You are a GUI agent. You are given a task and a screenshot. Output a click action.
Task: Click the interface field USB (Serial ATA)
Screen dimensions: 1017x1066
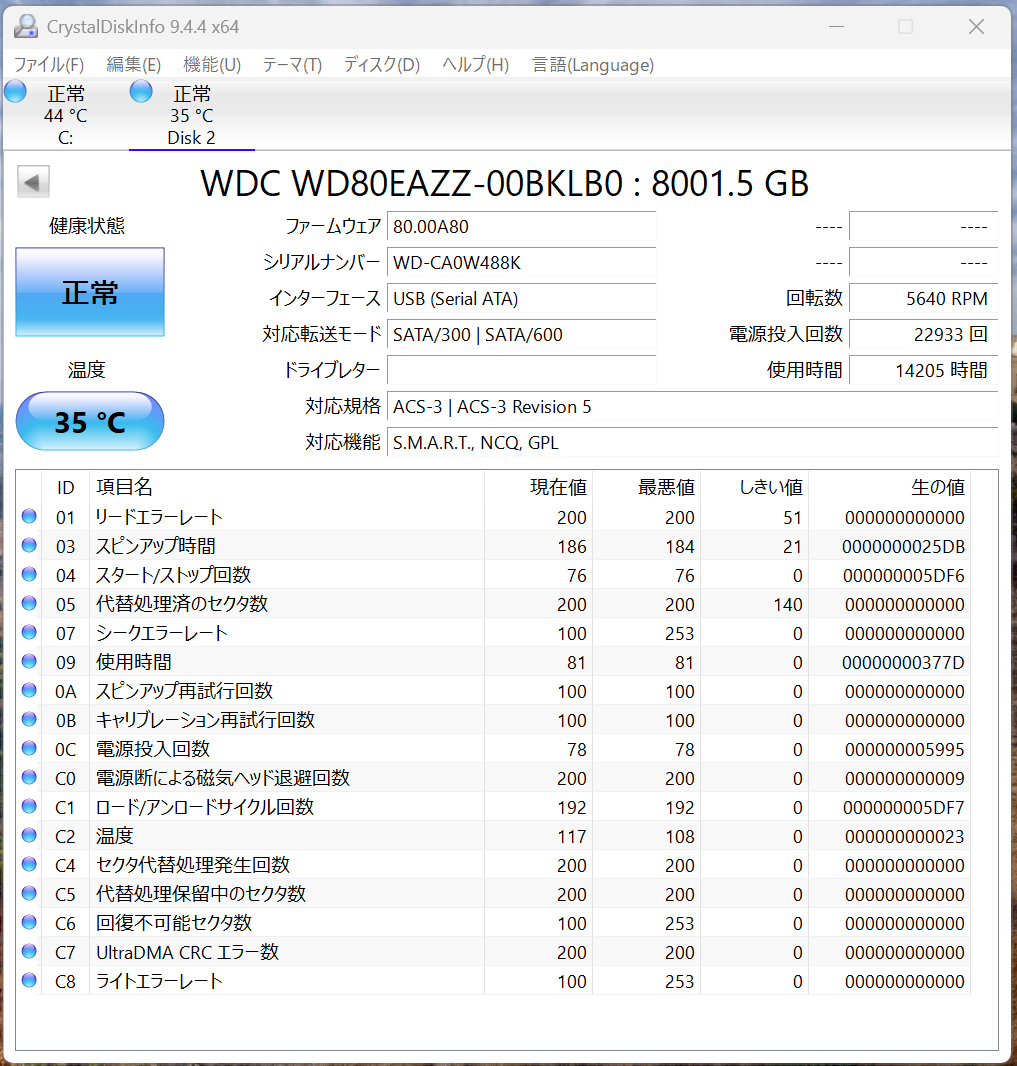pyautogui.click(x=521, y=298)
